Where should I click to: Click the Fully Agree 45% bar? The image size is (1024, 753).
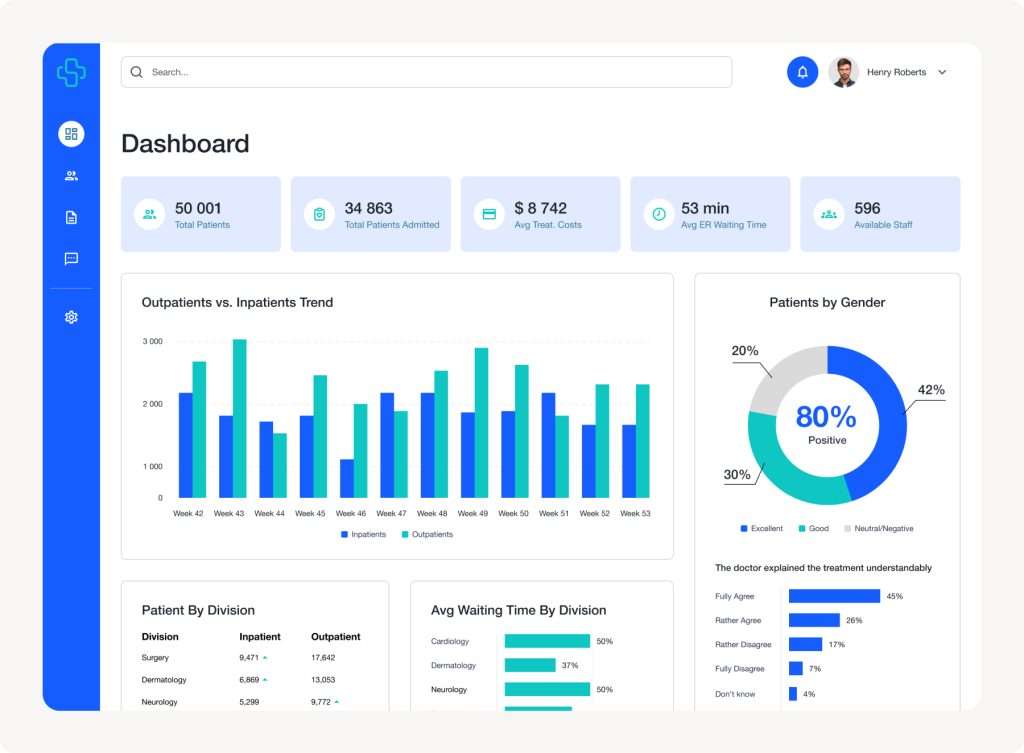[834, 596]
